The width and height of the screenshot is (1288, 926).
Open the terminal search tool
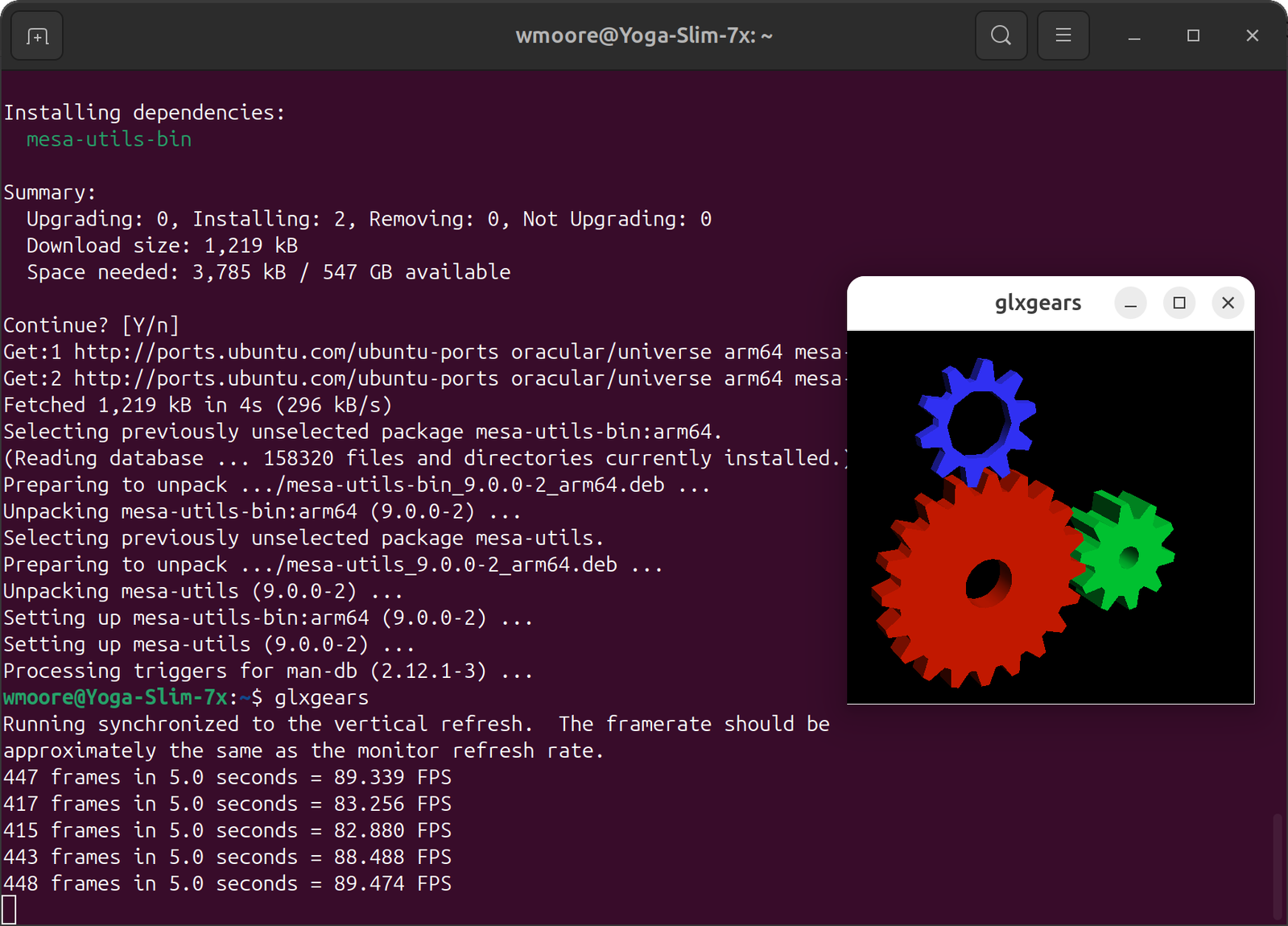click(1001, 35)
